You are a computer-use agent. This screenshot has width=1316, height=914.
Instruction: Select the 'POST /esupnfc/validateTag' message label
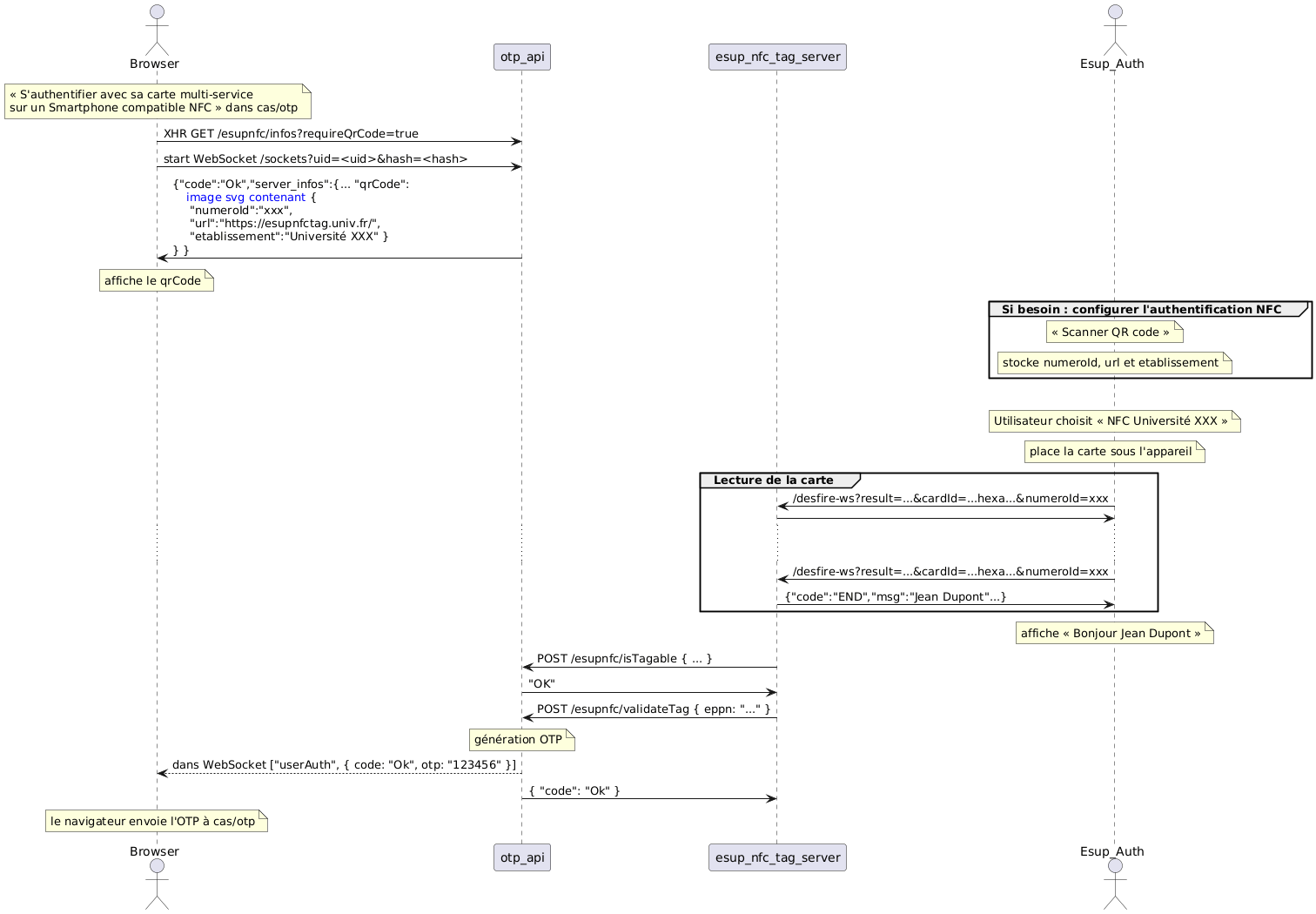pyautogui.click(x=653, y=709)
